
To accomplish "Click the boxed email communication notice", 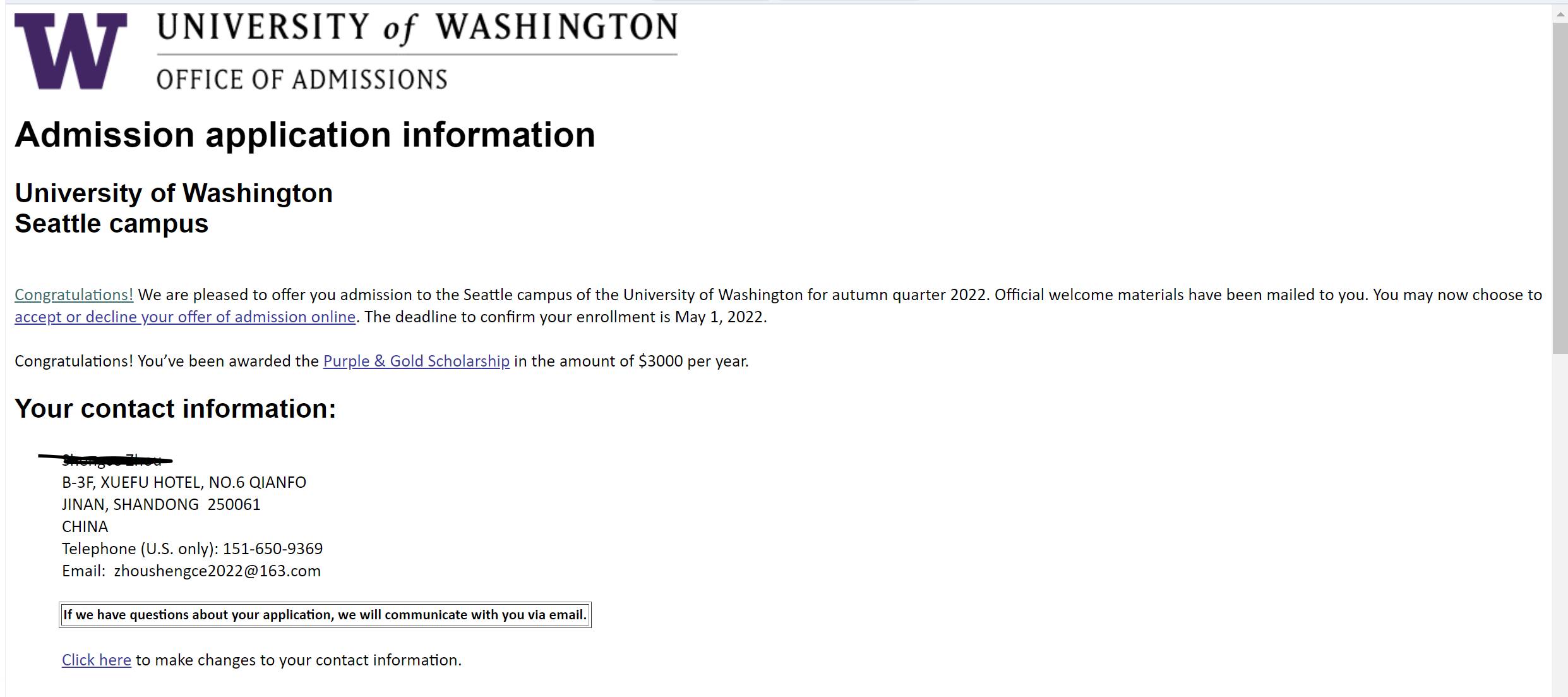I will pos(325,615).
